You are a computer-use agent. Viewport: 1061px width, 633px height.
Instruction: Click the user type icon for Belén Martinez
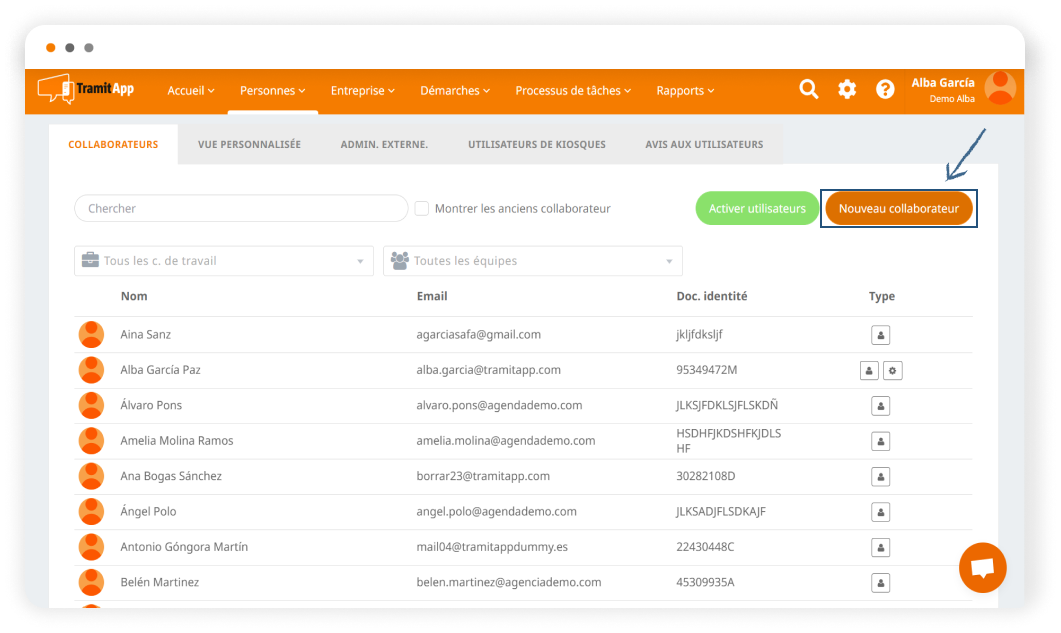pyautogui.click(x=881, y=583)
